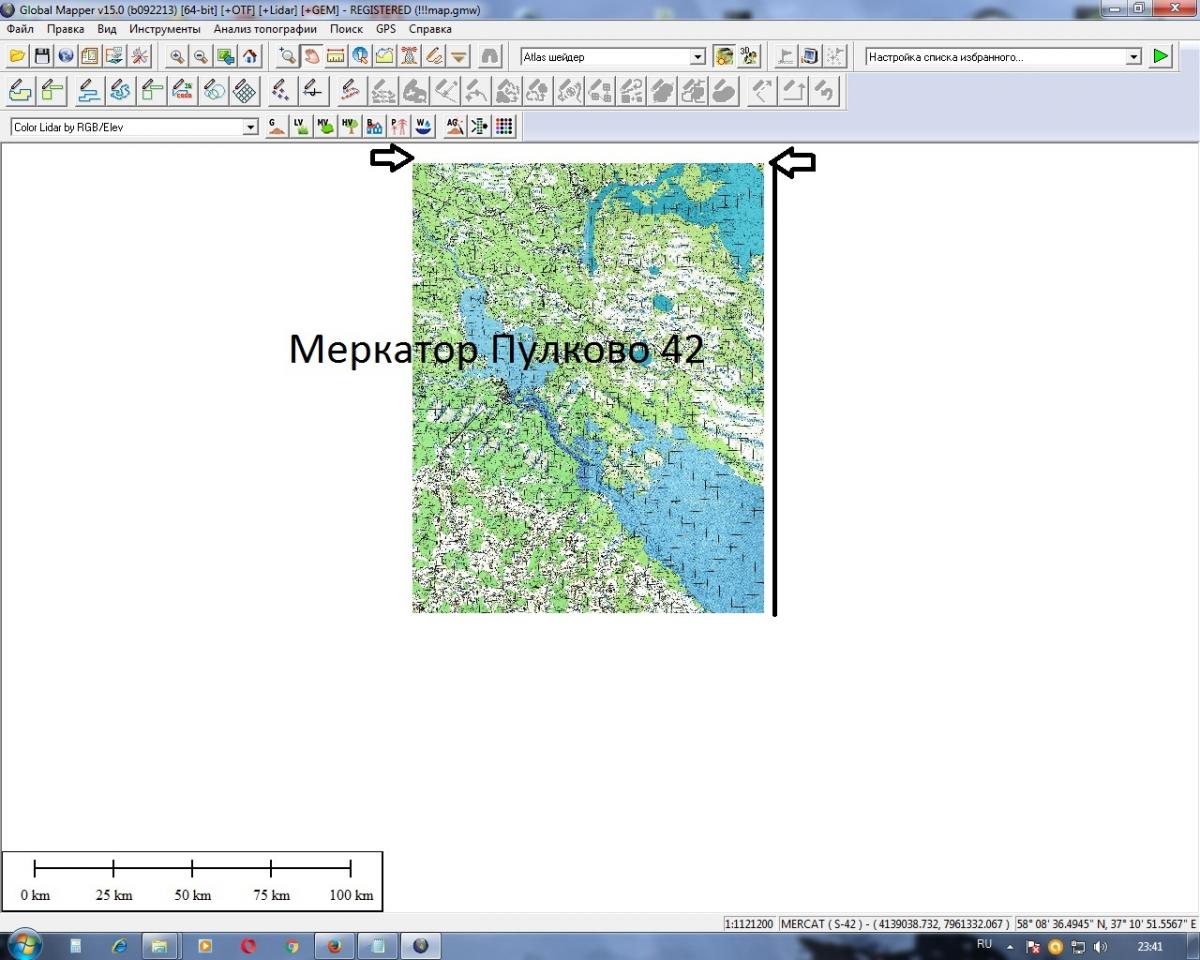Image resolution: width=1200 pixels, height=960 pixels.
Task: Select the Feature Info tool
Action: pos(360,56)
